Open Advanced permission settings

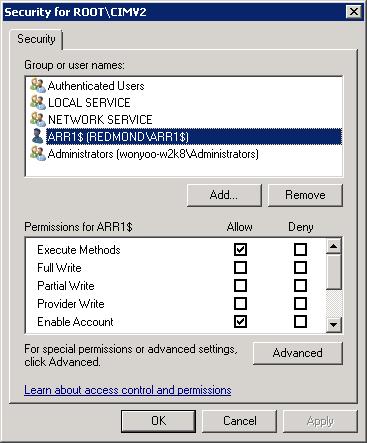297,353
